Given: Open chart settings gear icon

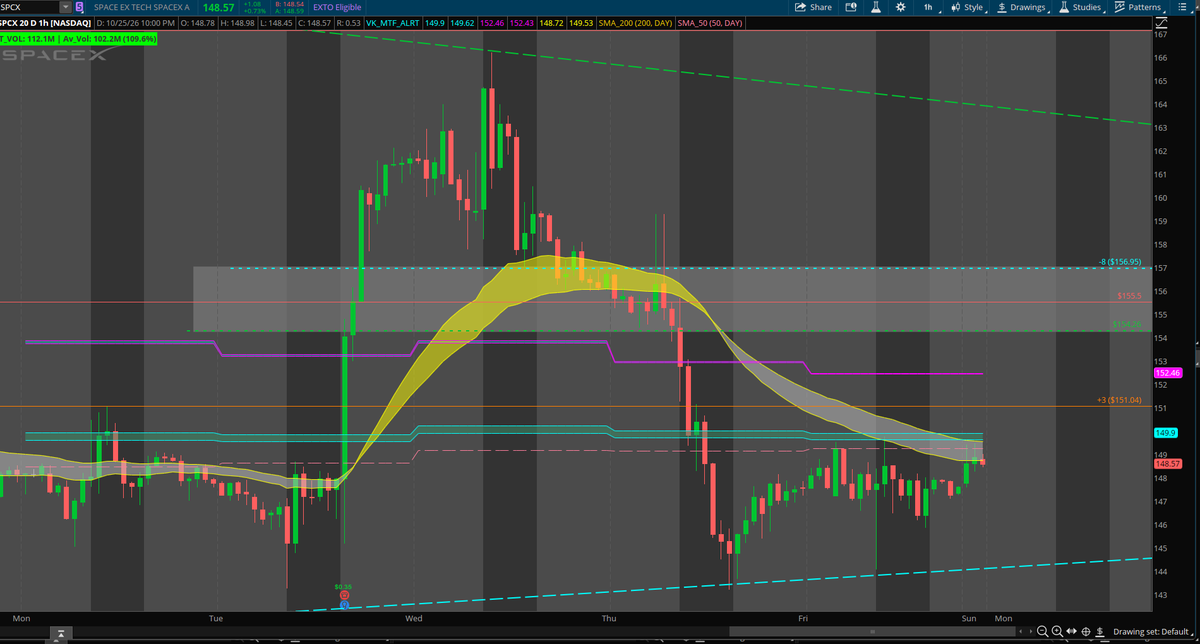Looking at the screenshot, I should [x=900, y=7].
